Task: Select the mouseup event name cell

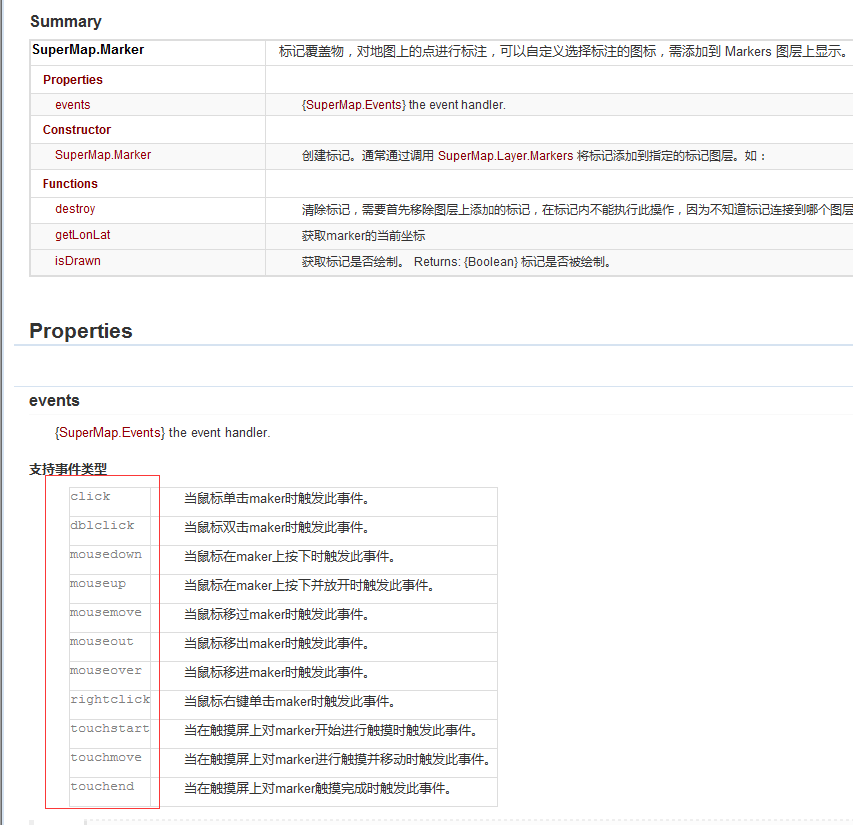Action: [110, 589]
